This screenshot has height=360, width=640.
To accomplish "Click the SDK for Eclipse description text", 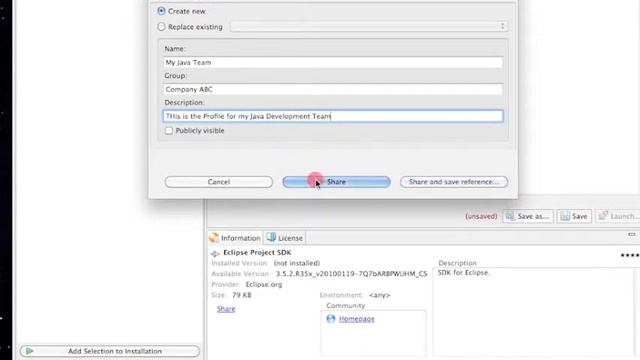I will click(463, 273).
